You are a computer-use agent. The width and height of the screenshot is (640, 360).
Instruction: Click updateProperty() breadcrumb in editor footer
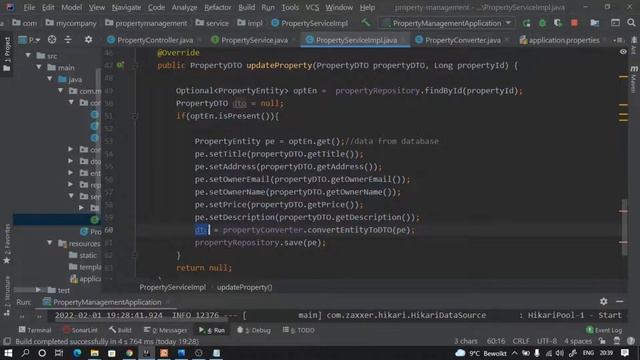(x=244, y=287)
